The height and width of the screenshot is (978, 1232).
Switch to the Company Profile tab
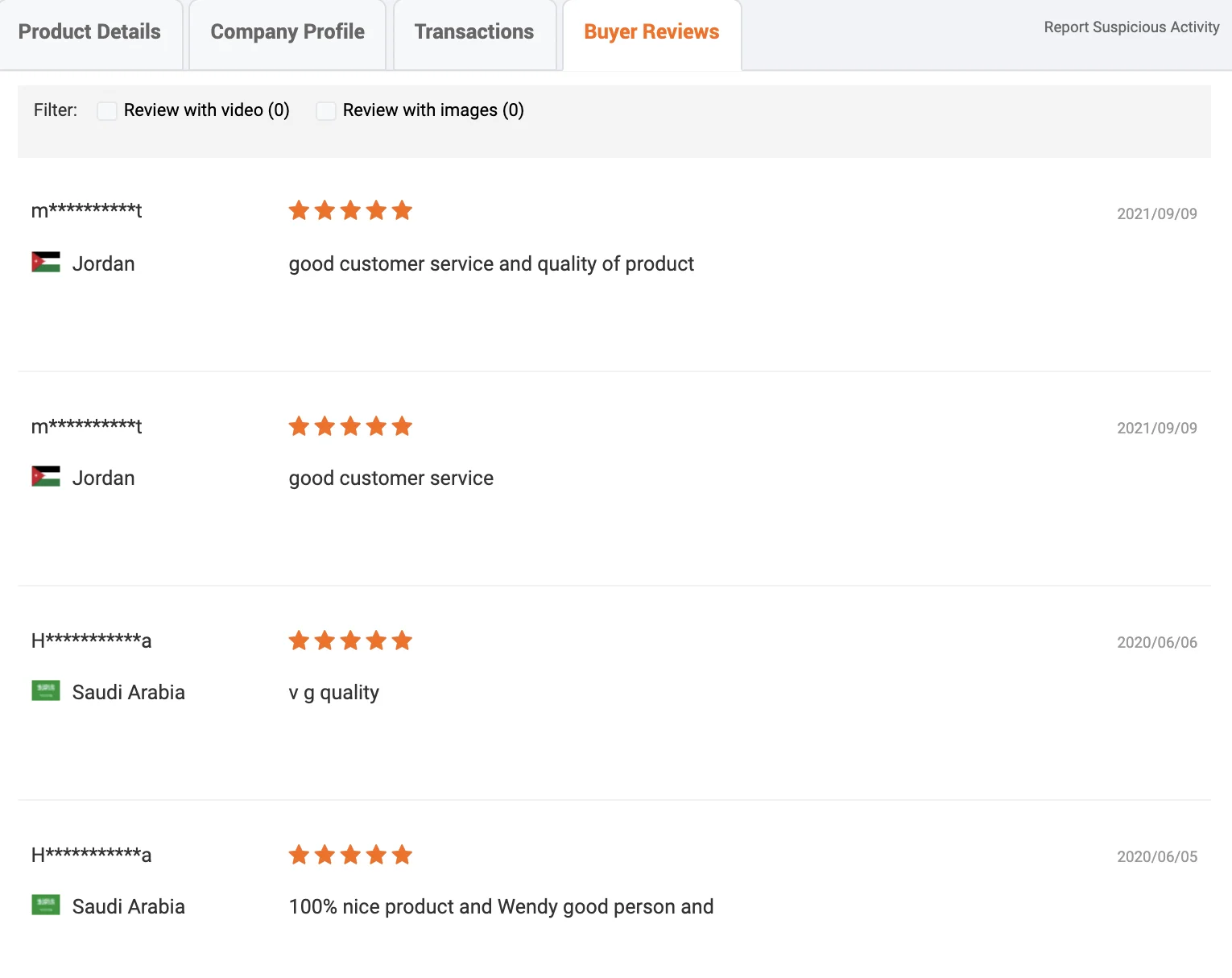(x=287, y=32)
